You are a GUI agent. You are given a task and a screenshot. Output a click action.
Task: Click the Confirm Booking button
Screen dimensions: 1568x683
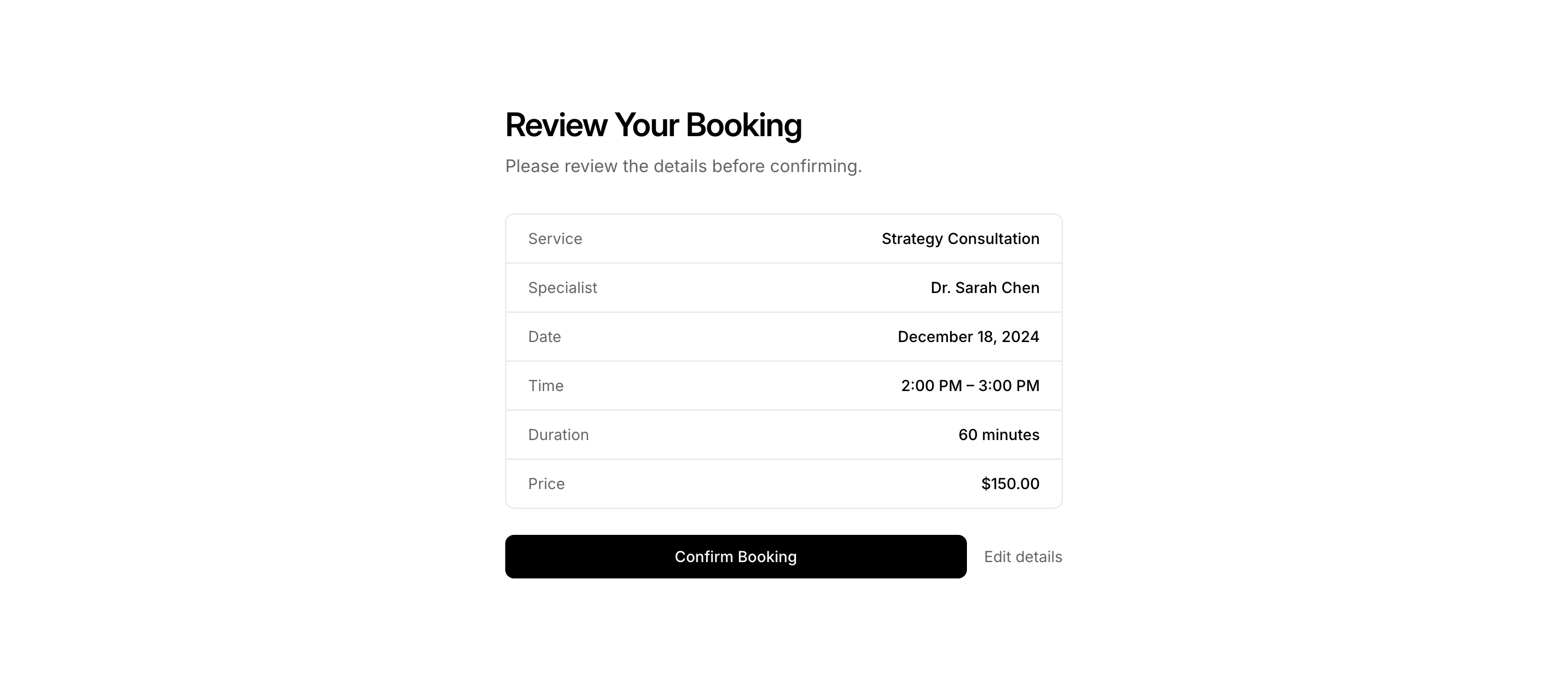[x=736, y=557]
